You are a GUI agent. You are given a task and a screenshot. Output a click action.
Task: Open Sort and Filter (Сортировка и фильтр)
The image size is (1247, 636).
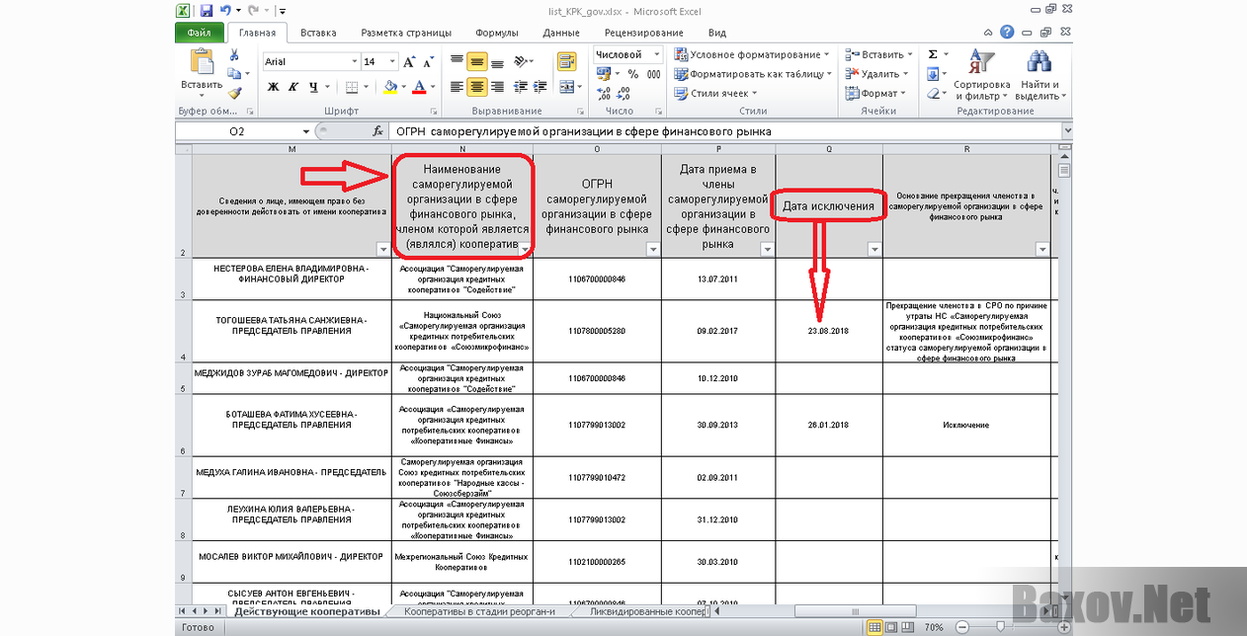coord(982,76)
